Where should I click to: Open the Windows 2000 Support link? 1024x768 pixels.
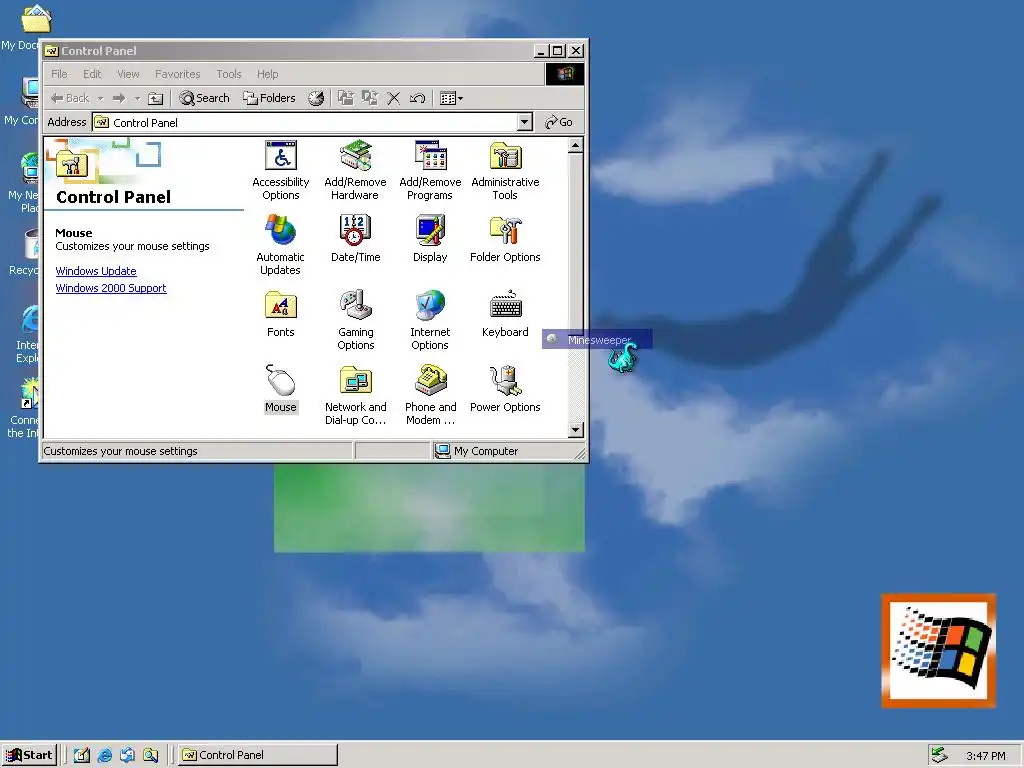coord(111,288)
